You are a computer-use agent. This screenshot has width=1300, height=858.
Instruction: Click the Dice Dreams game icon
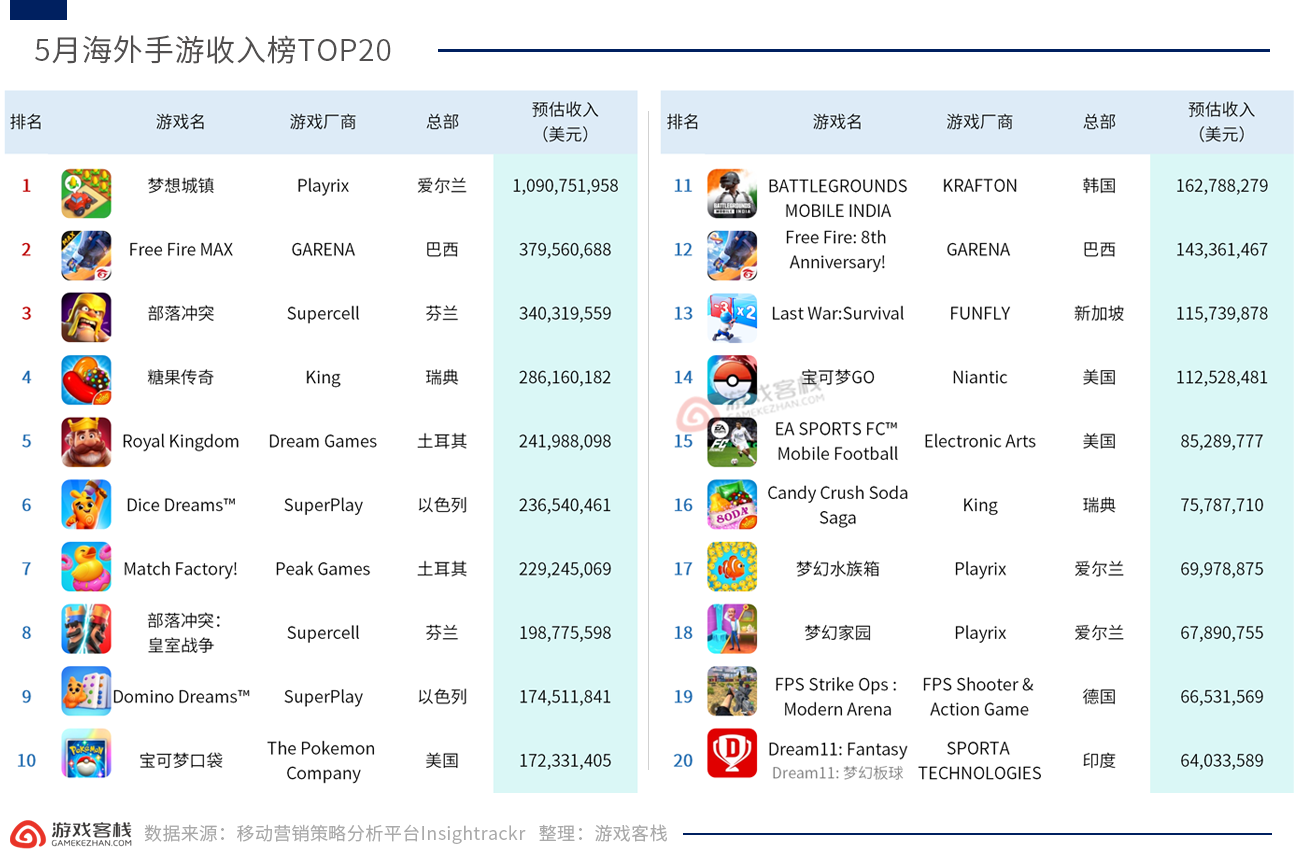click(x=86, y=504)
